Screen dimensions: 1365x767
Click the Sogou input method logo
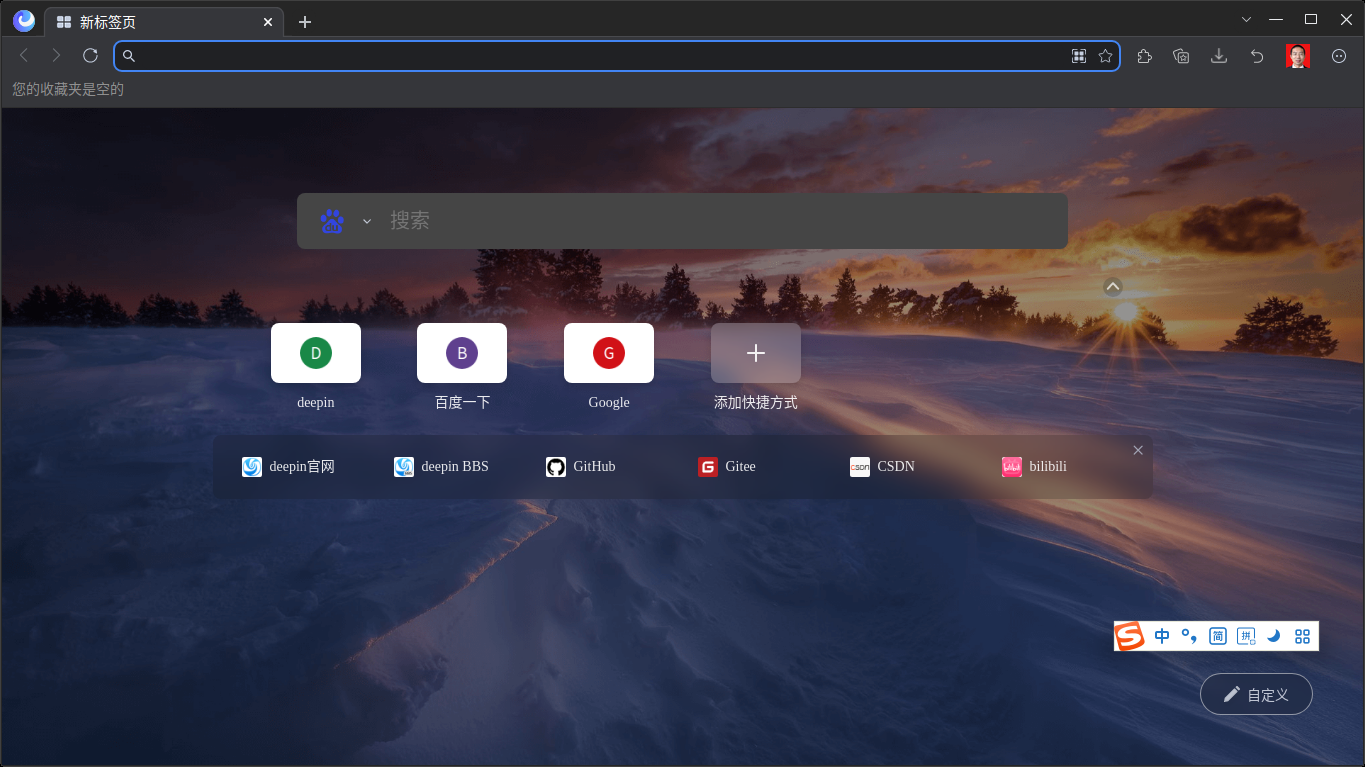click(1130, 636)
